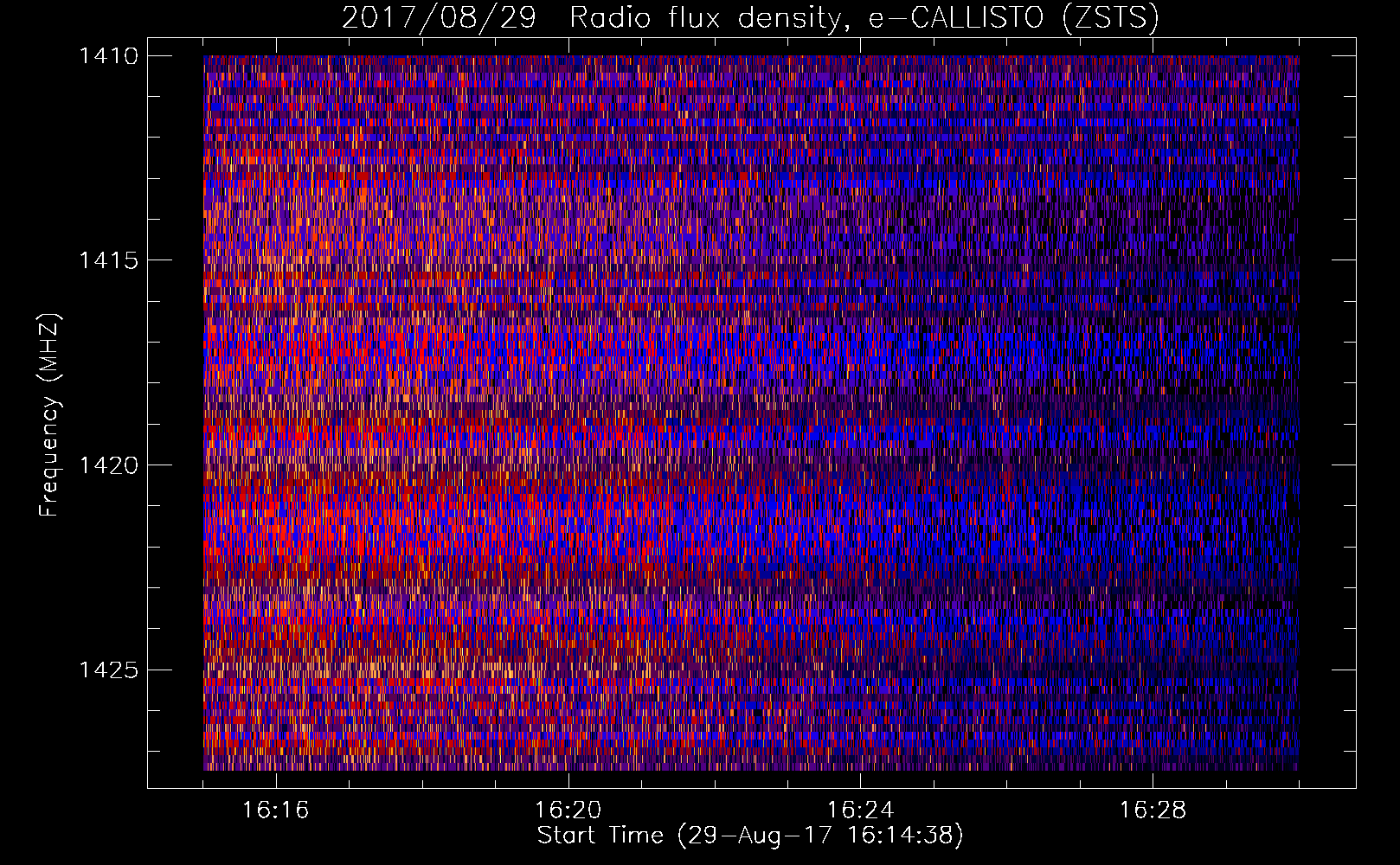Click the 1425 frequency tick label
This screenshot has height=865, width=1400.
(x=108, y=670)
